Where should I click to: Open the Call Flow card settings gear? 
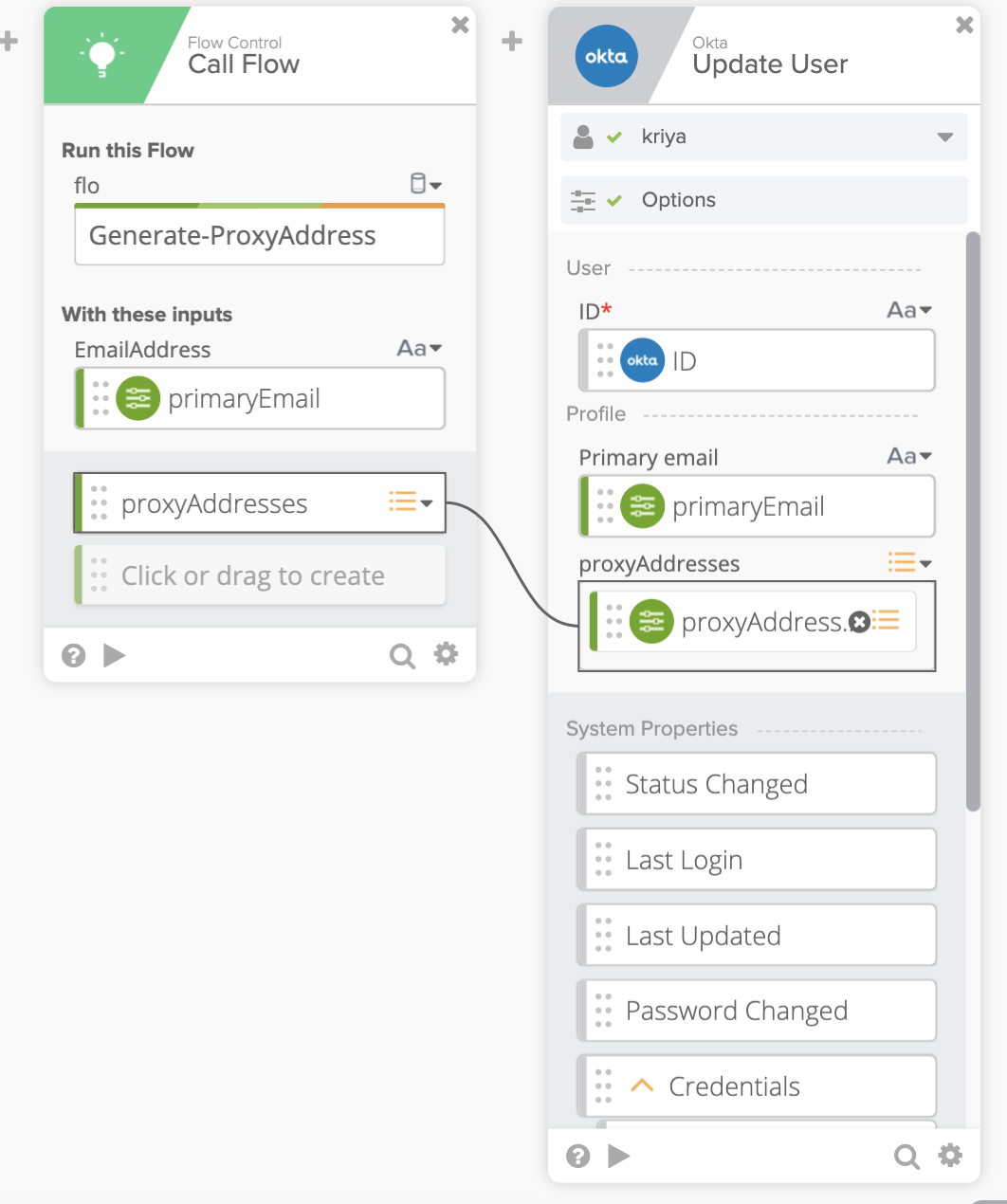(x=446, y=654)
